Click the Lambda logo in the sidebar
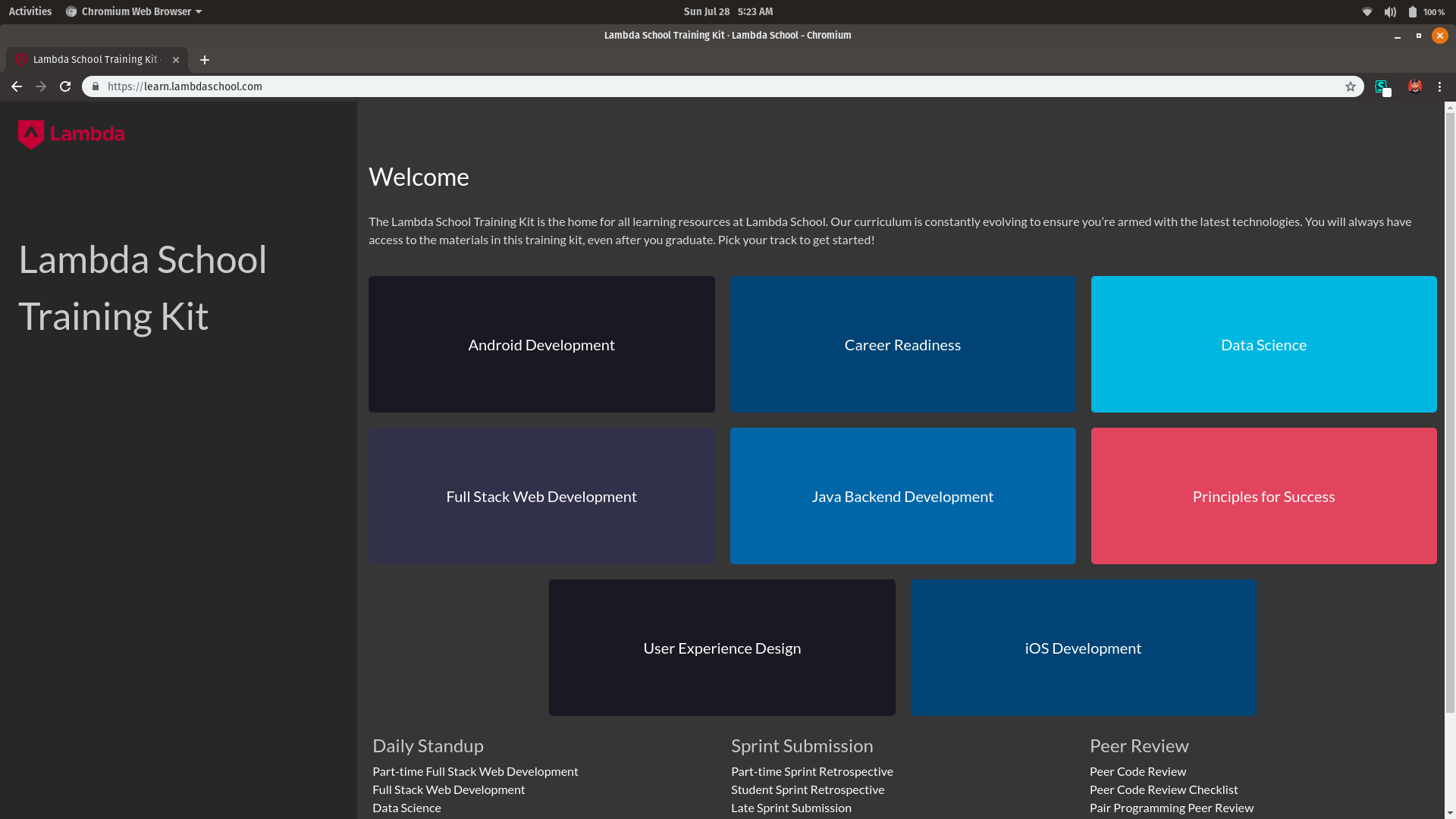The height and width of the screenshot is (819, 1456). (71, 134)
